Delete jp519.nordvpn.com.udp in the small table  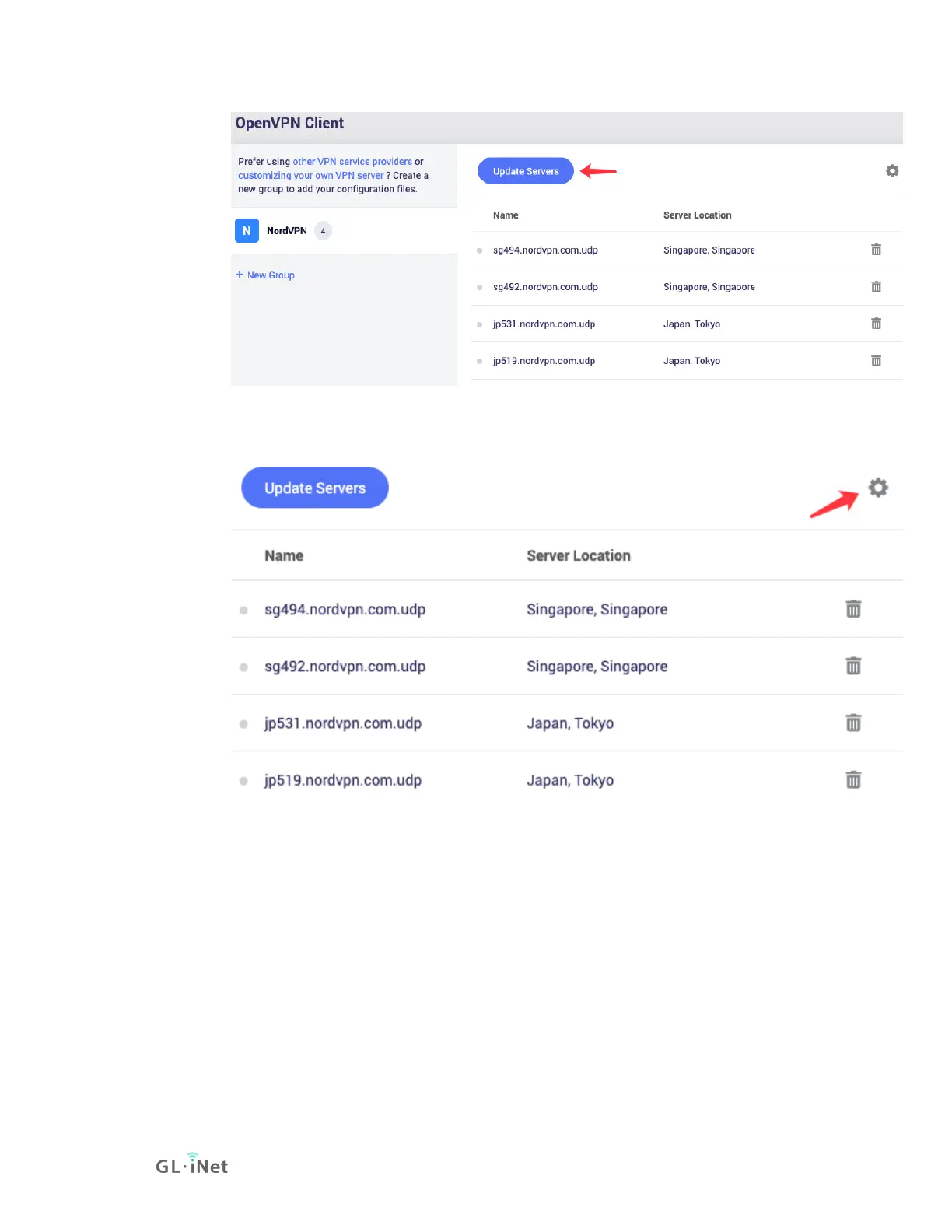(x=877, y=360)
